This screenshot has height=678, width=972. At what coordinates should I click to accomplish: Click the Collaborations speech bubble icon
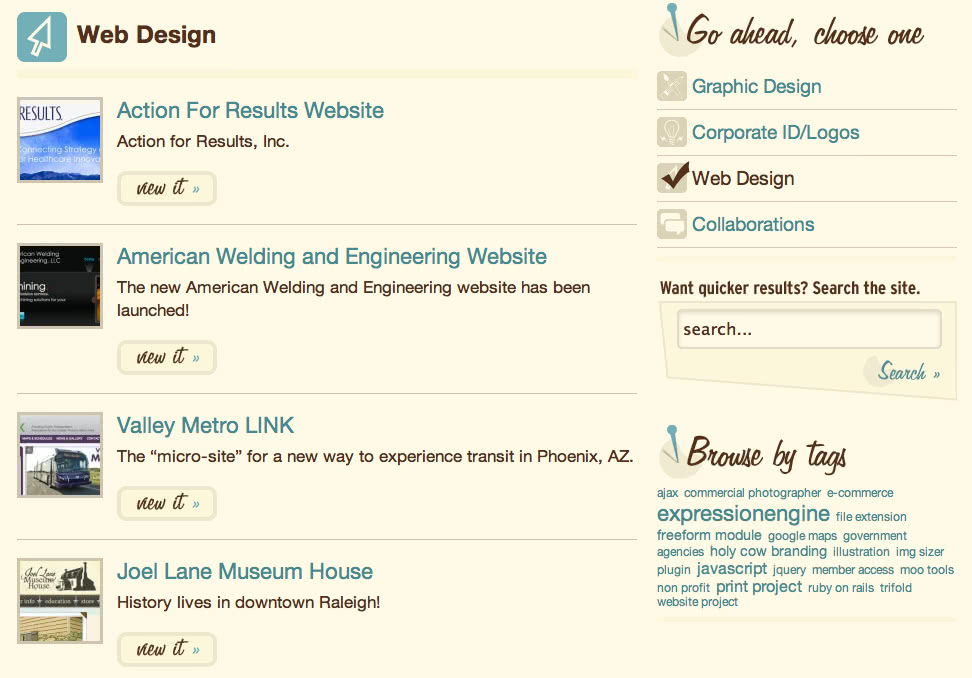(672, 224)
